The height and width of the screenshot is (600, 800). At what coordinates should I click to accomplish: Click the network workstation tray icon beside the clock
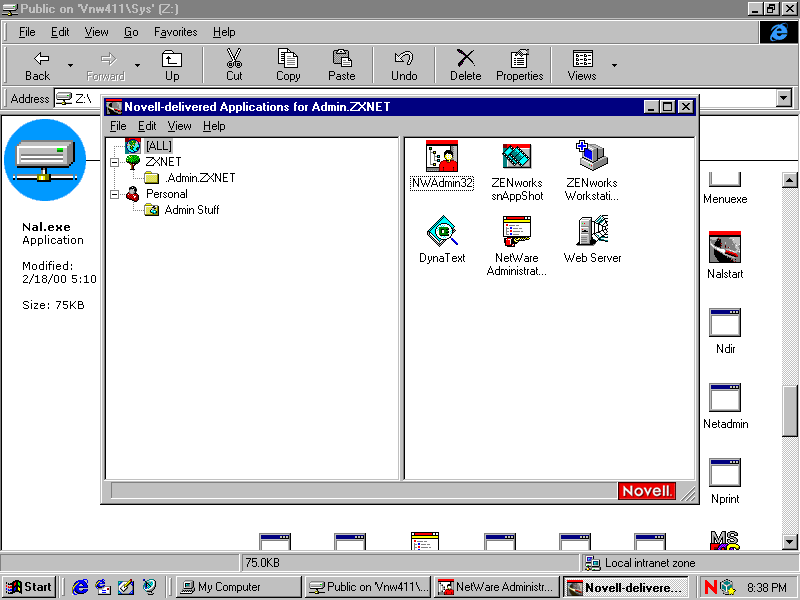pos(728,587)
